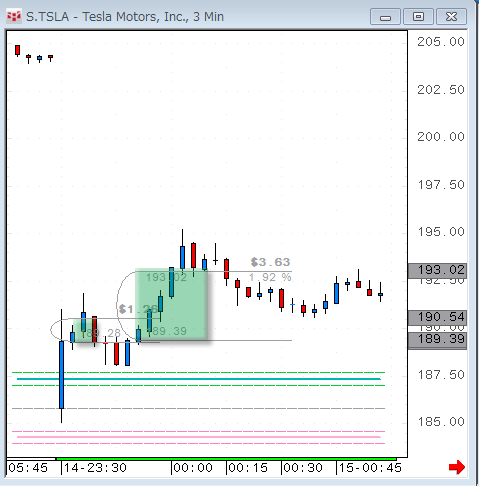Image resolution: width=479 pixels, height=486 pixels.
Task: Click the red scroll-right arrow
Action: tap(457, 467)
